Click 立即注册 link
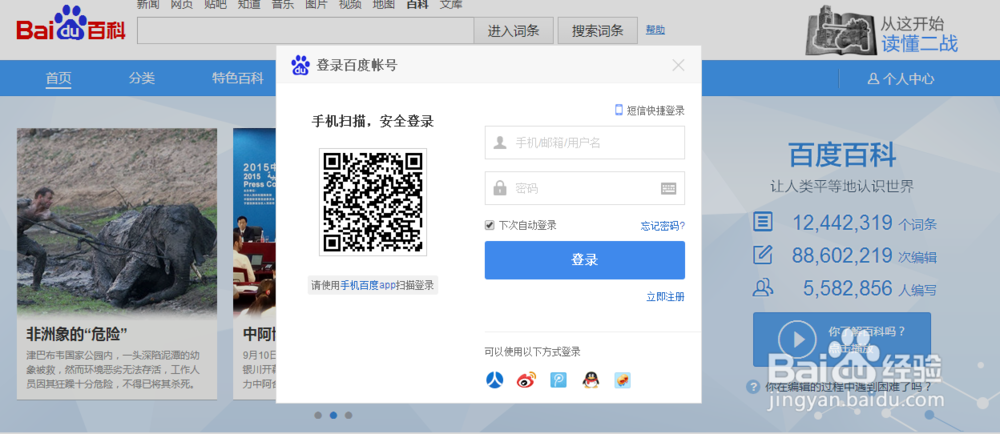 [665, 297]
